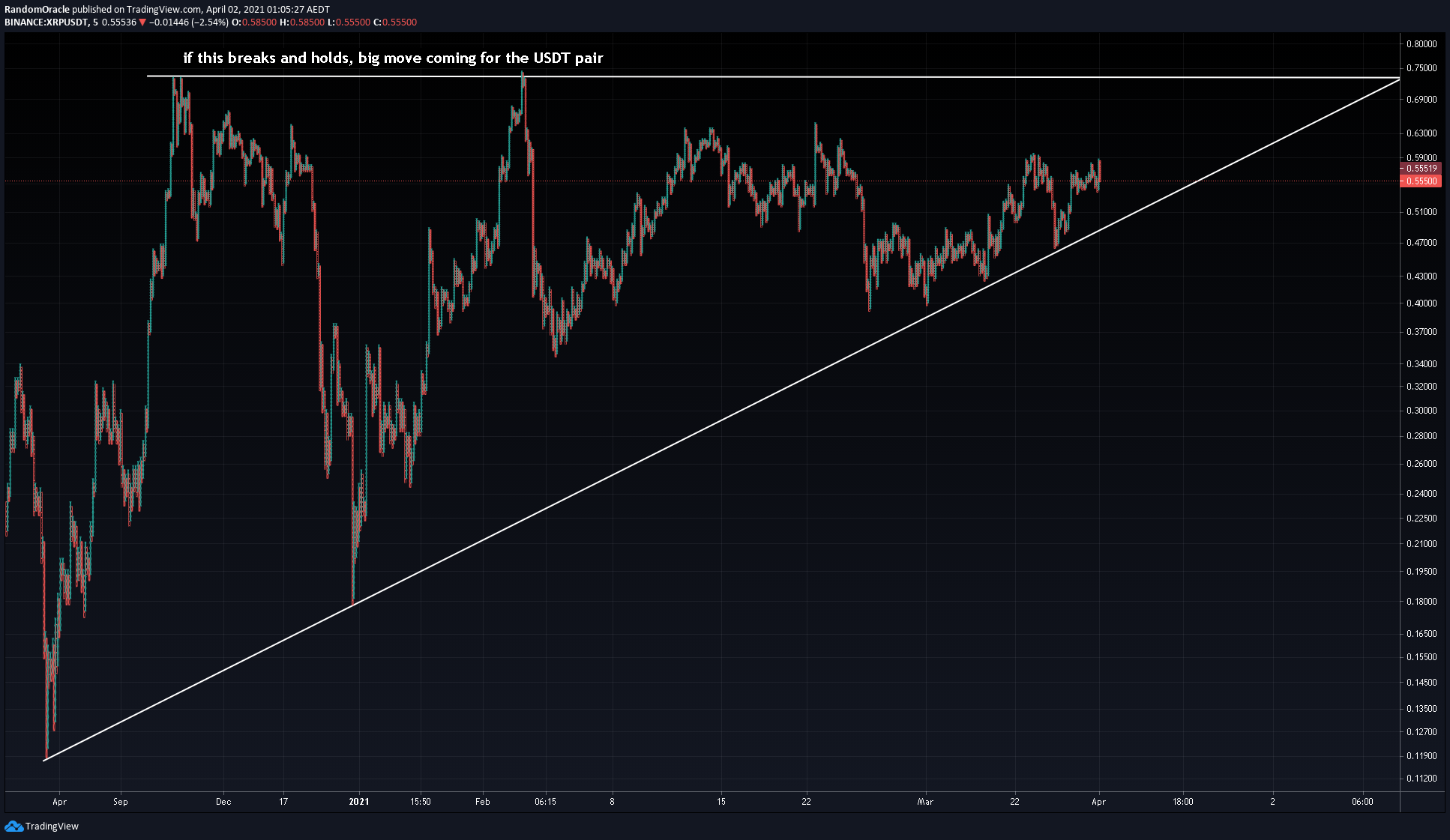Click the −0.01446 (−2.54%) change value
This screenshot has height=840, width=1450.
click(189, 22)
